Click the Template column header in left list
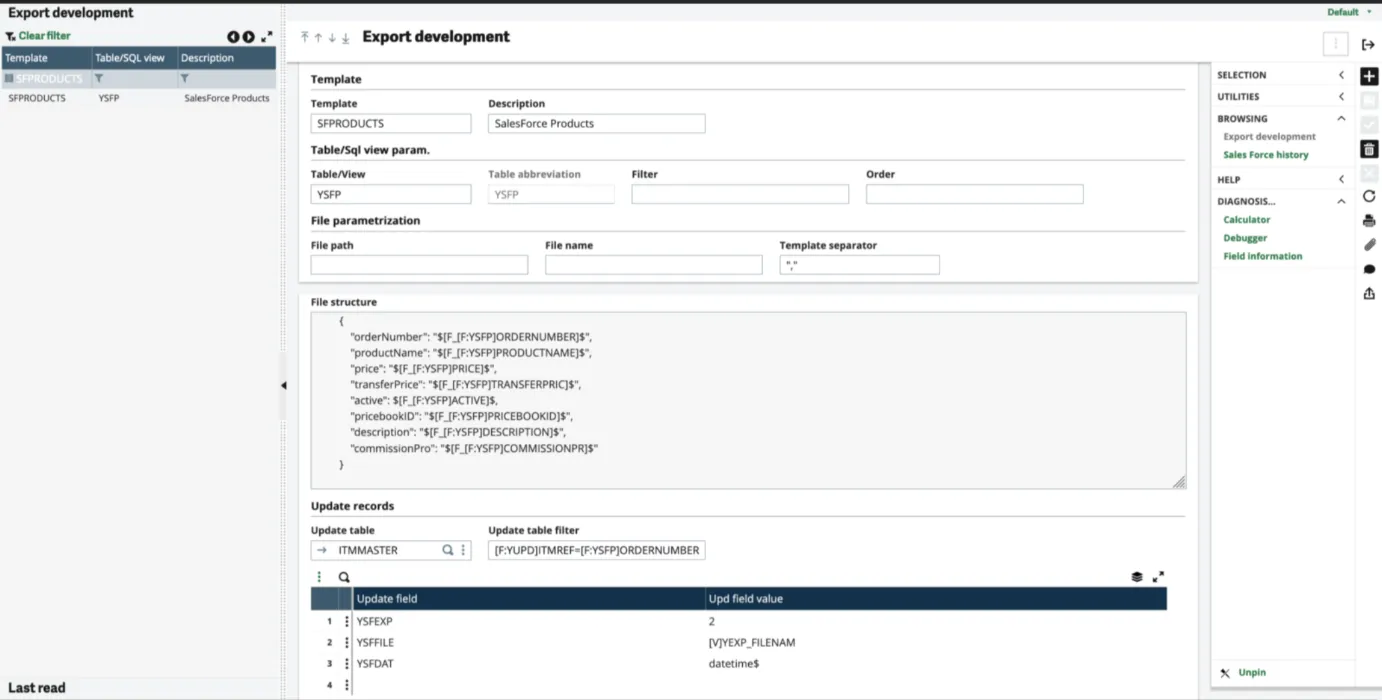This screenshot has height=700, width=1382. tap(46, 58)
